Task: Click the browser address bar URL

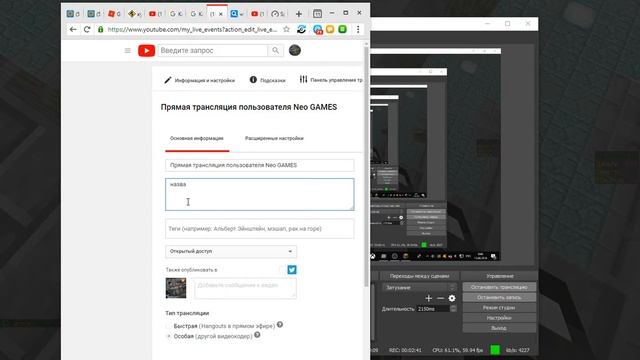Action: point(192,29)
